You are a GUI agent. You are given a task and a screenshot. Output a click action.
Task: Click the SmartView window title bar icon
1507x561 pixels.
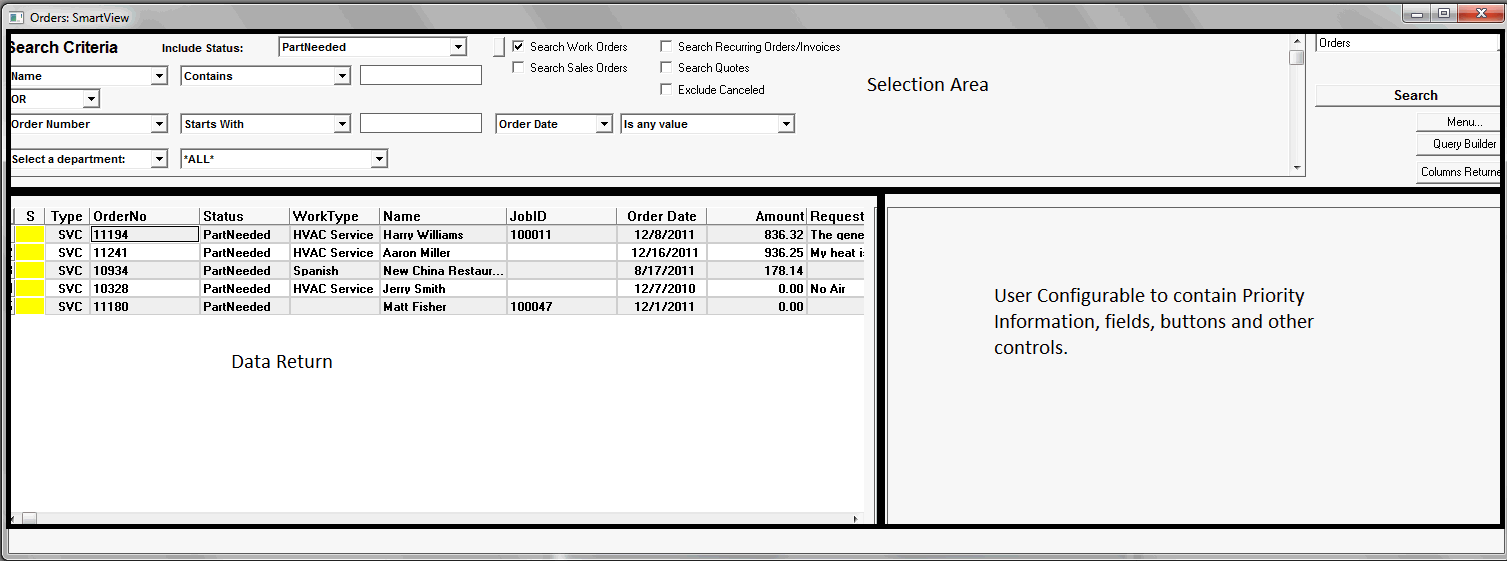pos(16,17)
